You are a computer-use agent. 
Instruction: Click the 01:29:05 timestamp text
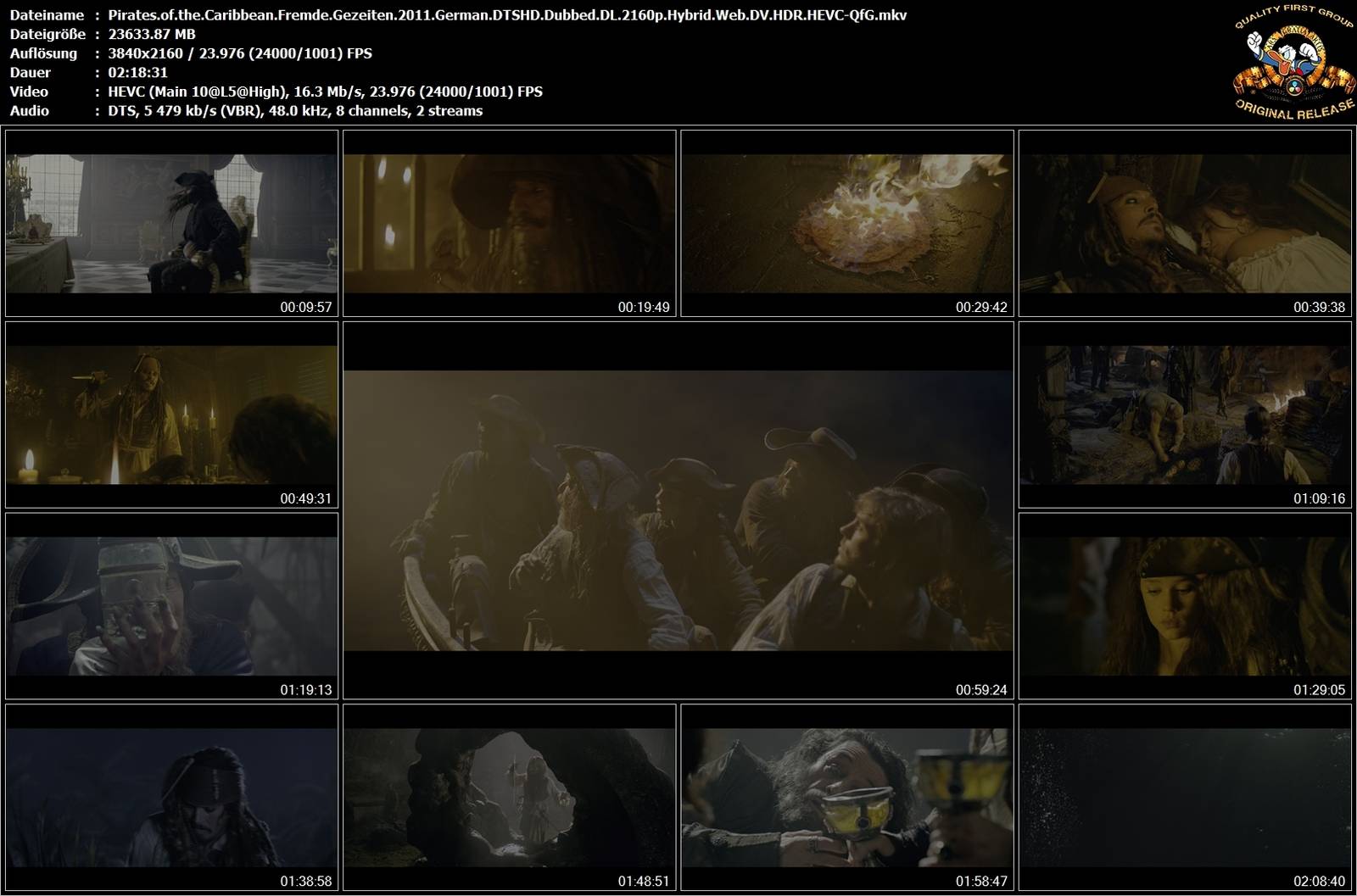pos(1319,690)
